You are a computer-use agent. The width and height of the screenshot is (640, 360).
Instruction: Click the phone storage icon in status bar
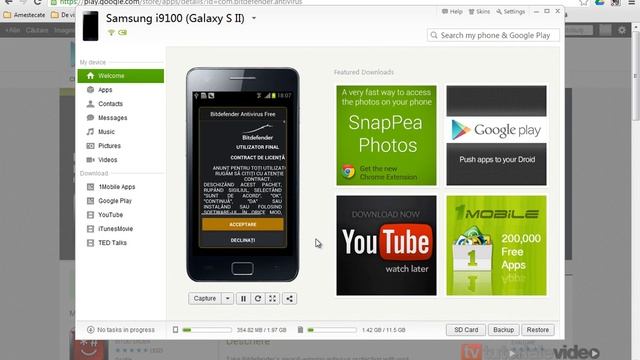[x=176, y=330]
